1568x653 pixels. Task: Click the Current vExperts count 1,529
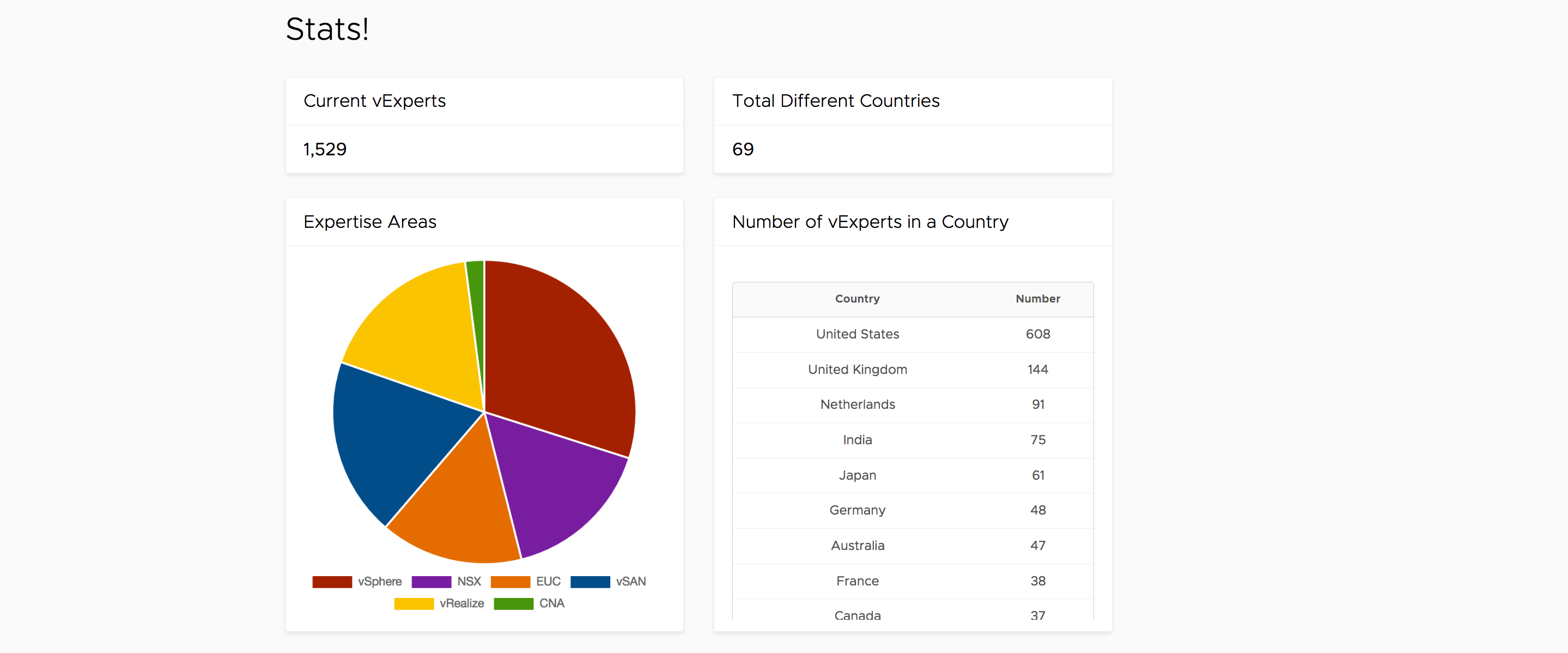coord(325,150)
